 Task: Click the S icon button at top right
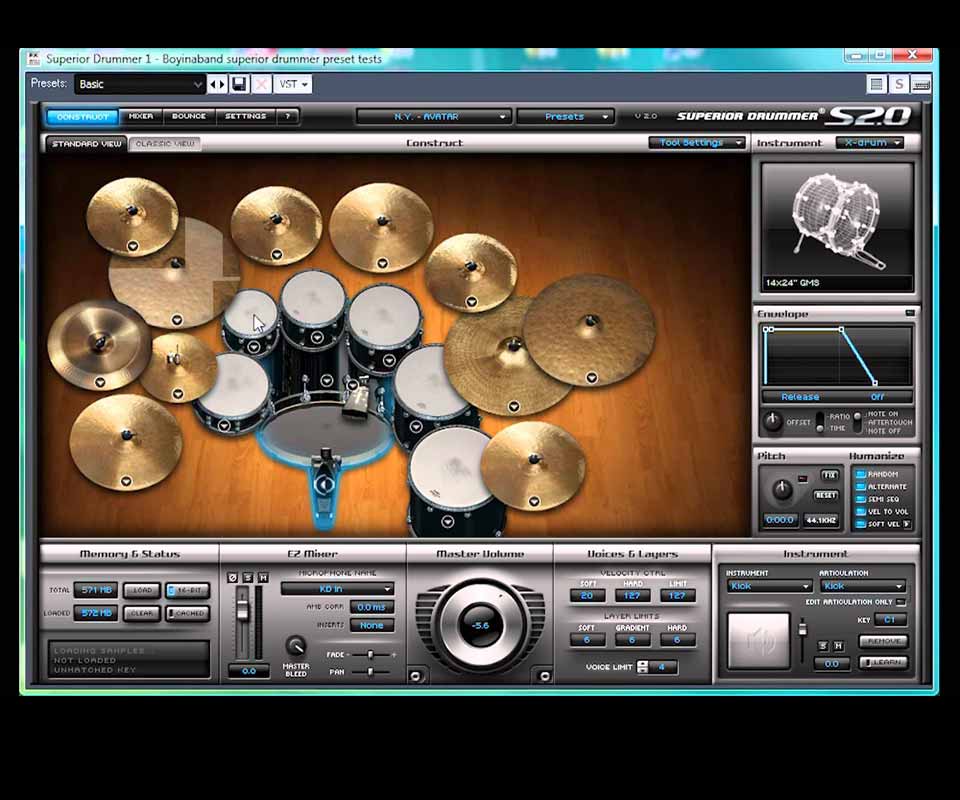[899, 84]
